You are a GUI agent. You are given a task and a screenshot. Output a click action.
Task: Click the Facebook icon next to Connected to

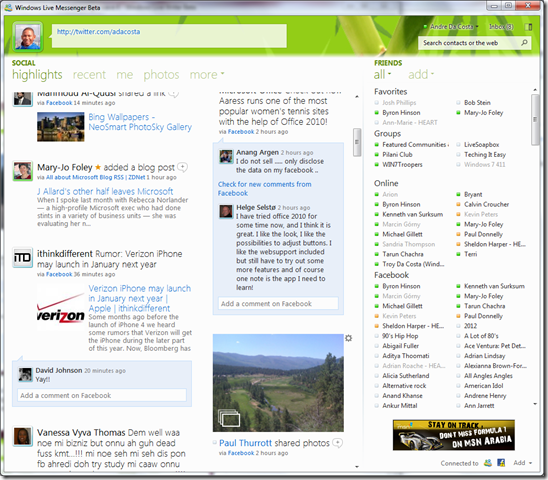tap(501, 463)
